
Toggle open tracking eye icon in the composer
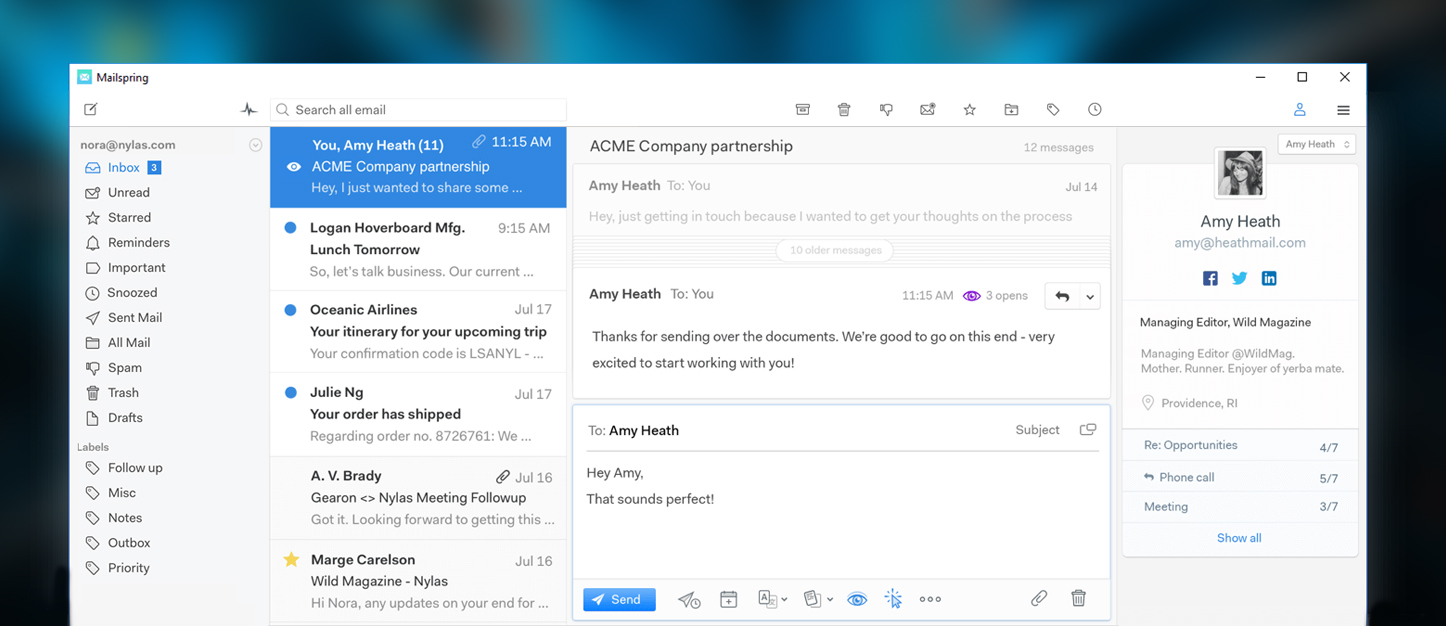tap(857, 600)
